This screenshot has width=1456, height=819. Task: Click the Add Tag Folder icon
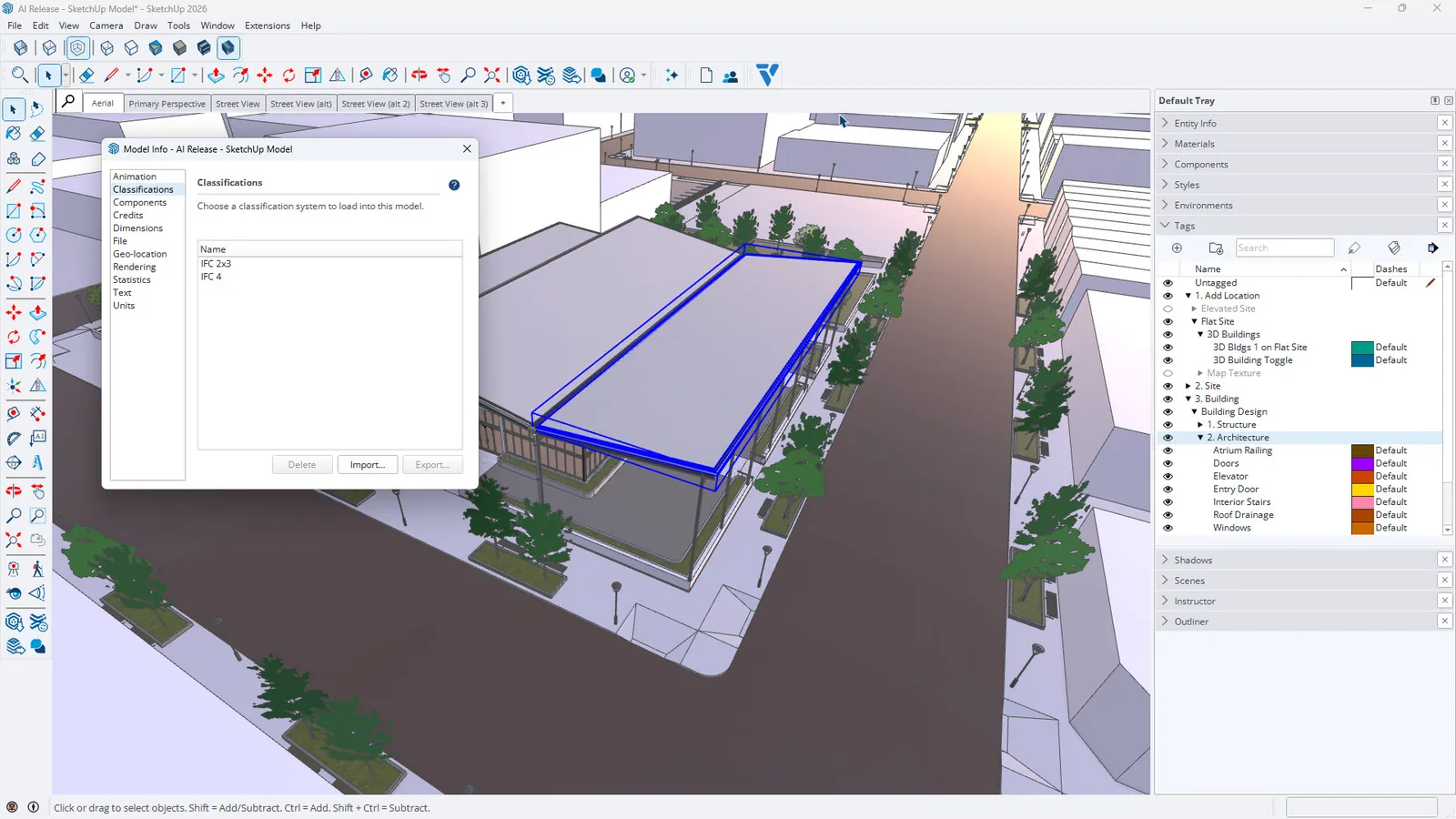[x=1216, y=248]
